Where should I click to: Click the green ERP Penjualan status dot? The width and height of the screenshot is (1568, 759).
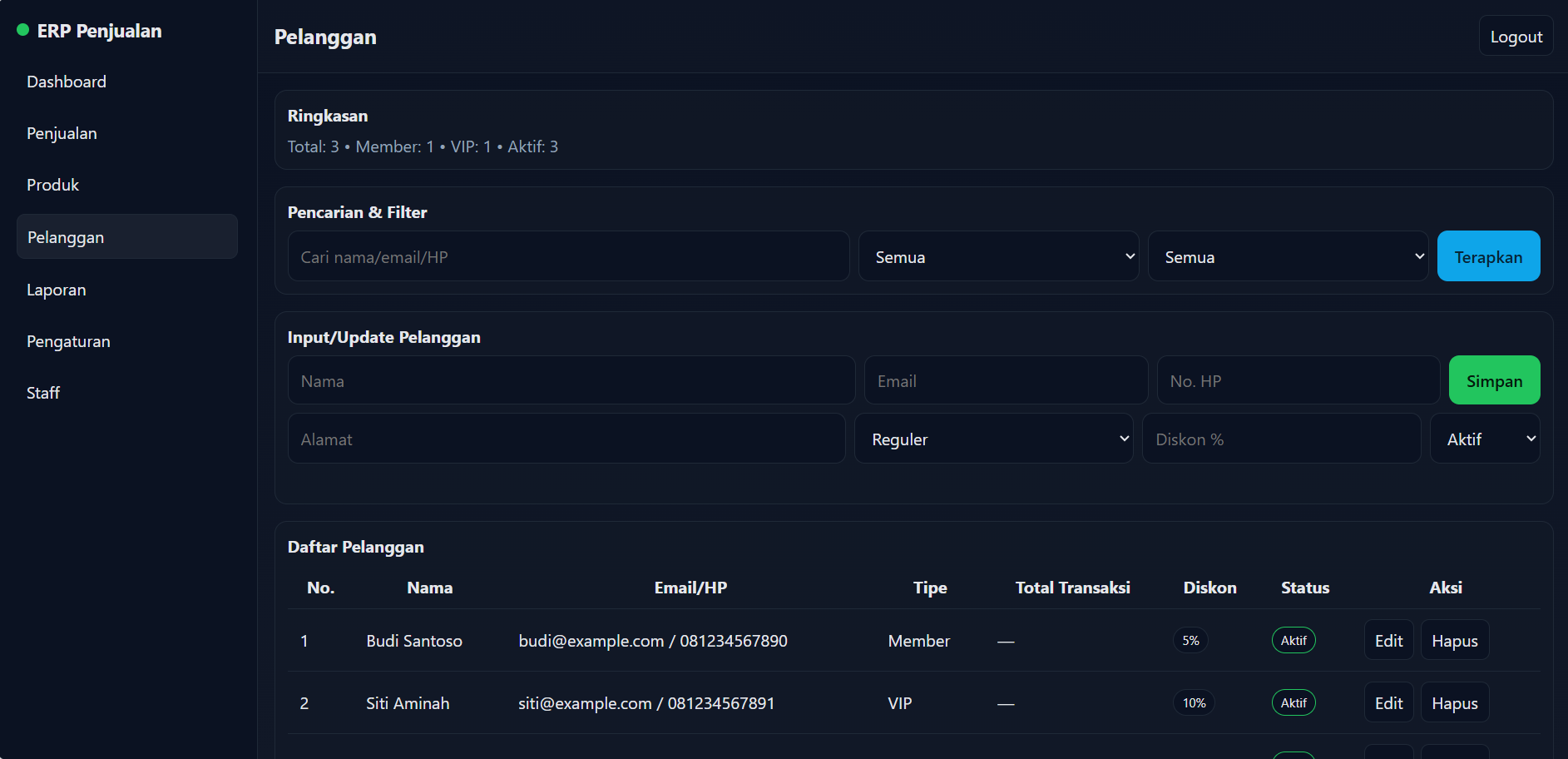pos(23,31)
